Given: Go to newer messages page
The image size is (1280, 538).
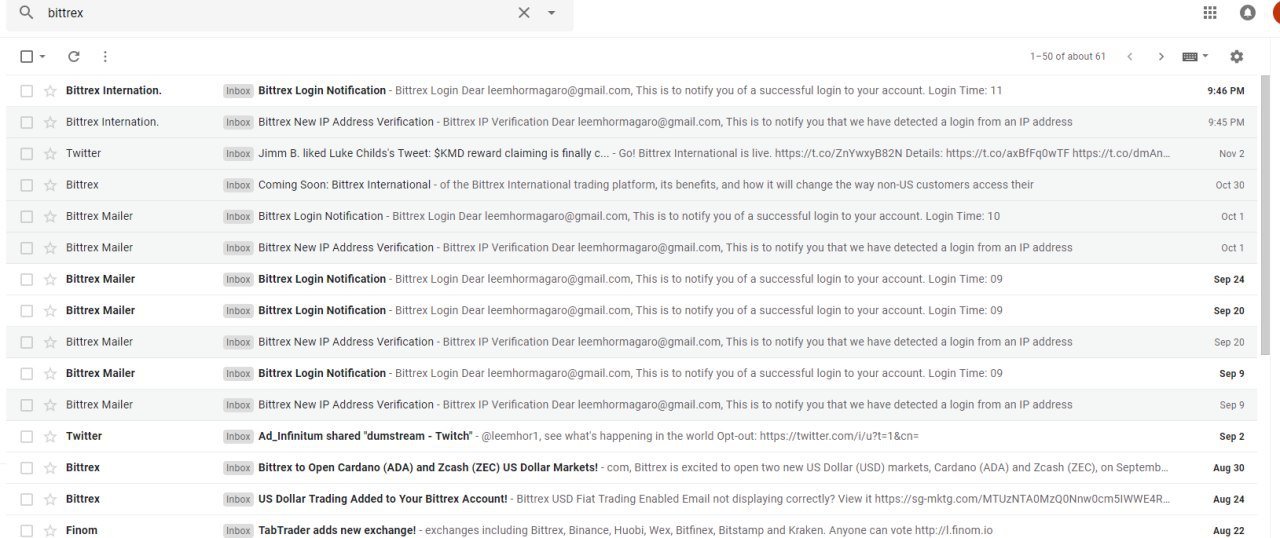Looking at the screenshot, I should pos(1129,57).
